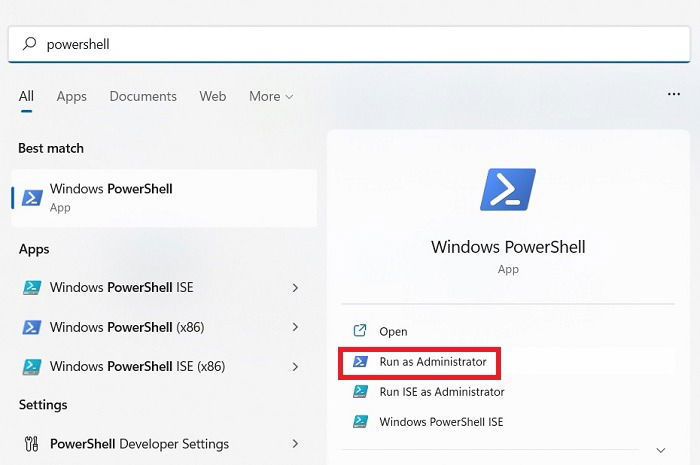
Task: Expand more actions with the down chevron
Action: (661, 450)
